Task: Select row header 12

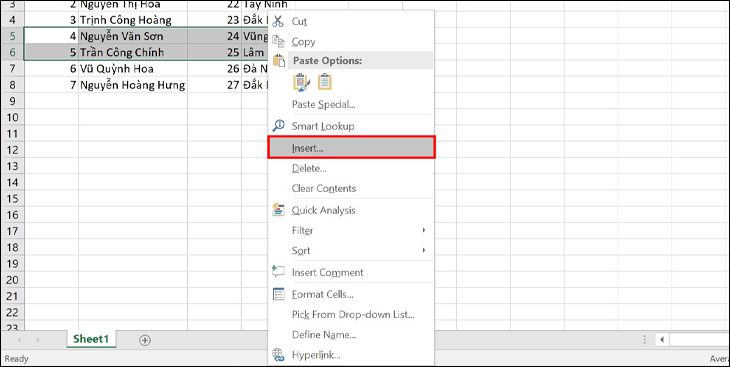Action: 12,150
